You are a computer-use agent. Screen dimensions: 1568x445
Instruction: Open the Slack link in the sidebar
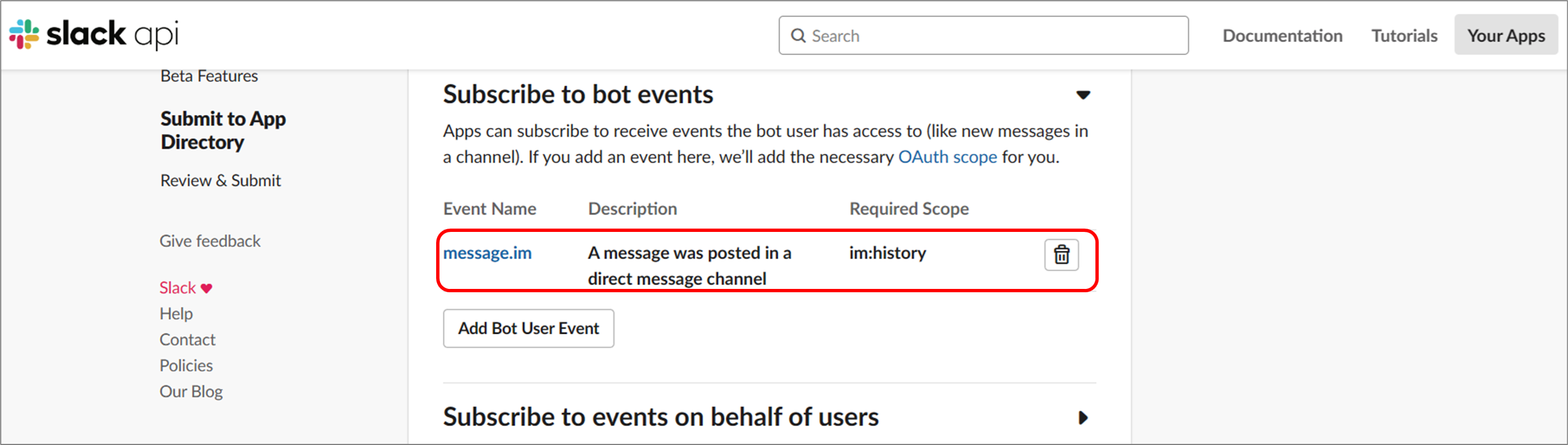click(x=178, y=288)
